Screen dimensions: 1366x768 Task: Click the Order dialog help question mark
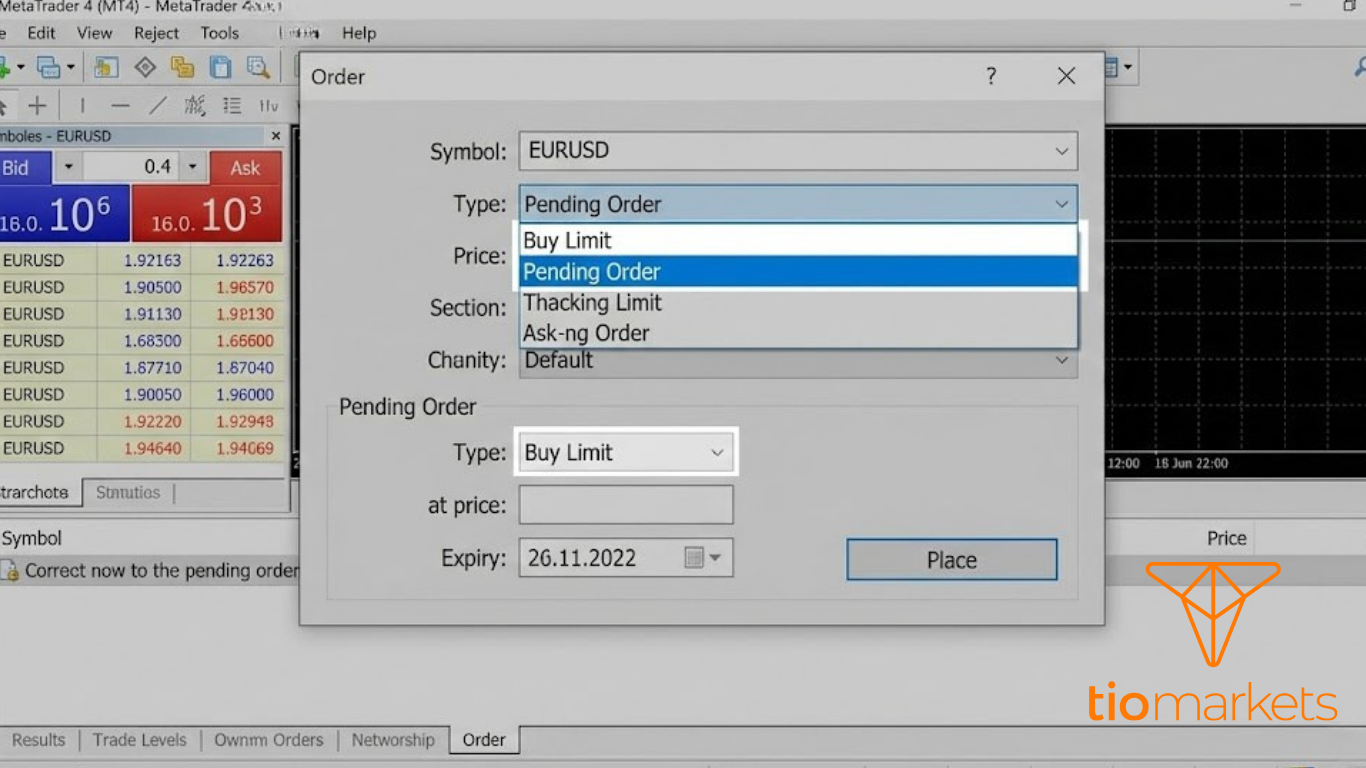991,76
